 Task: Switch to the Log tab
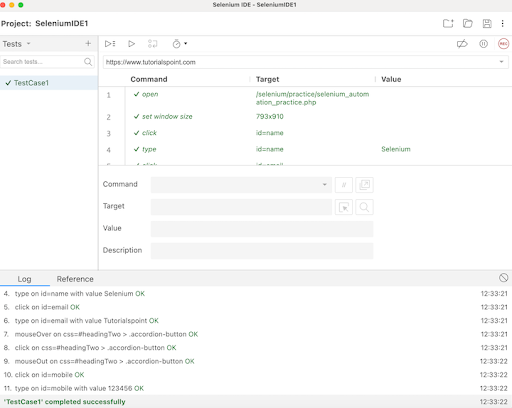(x=24, y=279)
